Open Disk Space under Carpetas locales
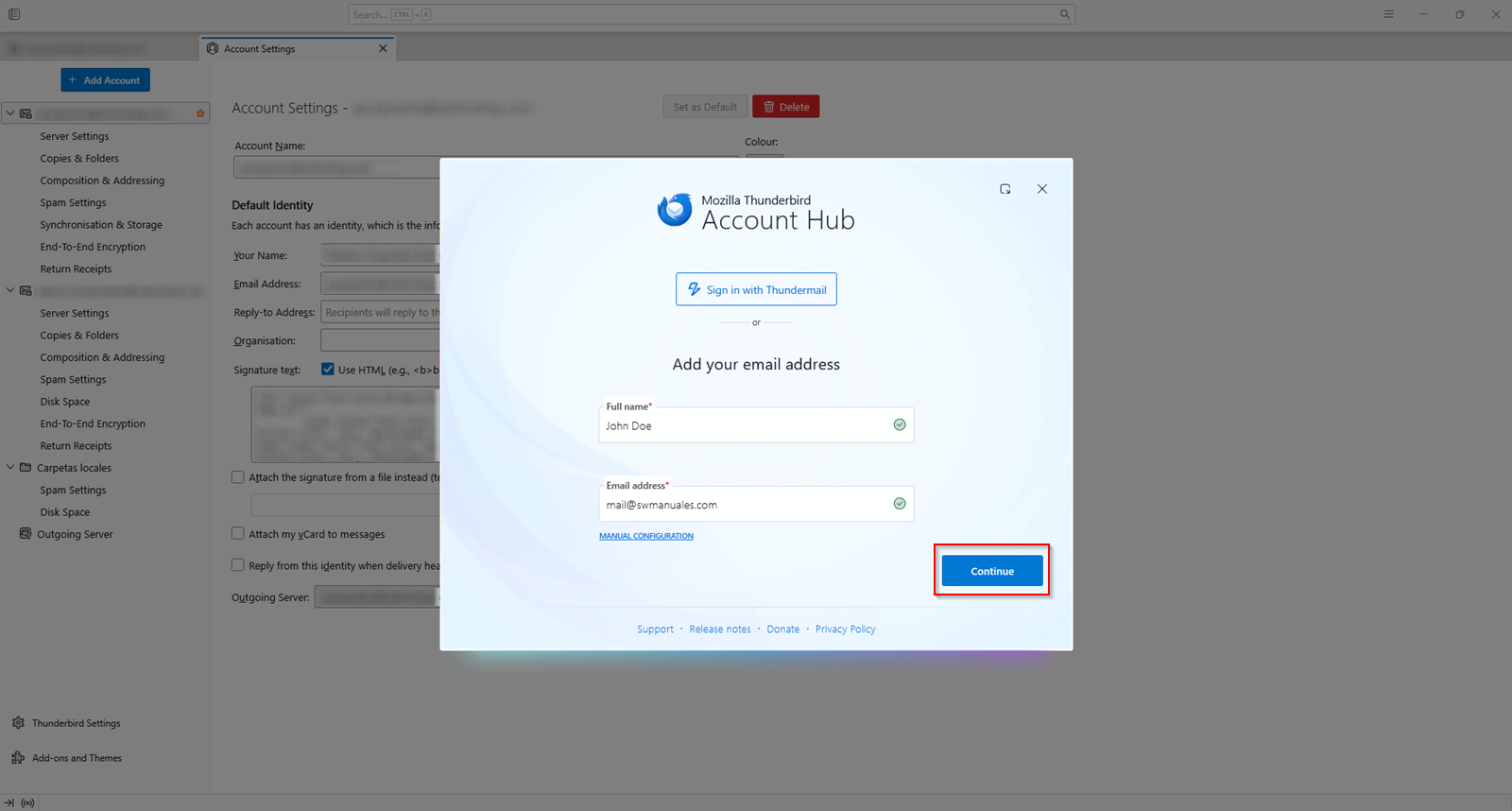This screenshot has width=1512, height=811. click(x=65, y=512)
